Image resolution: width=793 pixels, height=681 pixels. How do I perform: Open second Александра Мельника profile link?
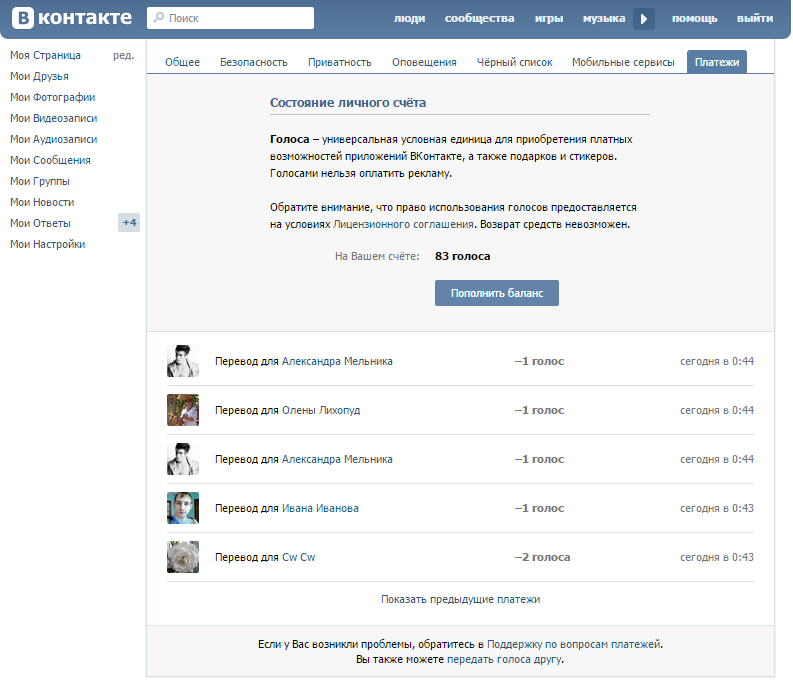click(x=337, y=460)
